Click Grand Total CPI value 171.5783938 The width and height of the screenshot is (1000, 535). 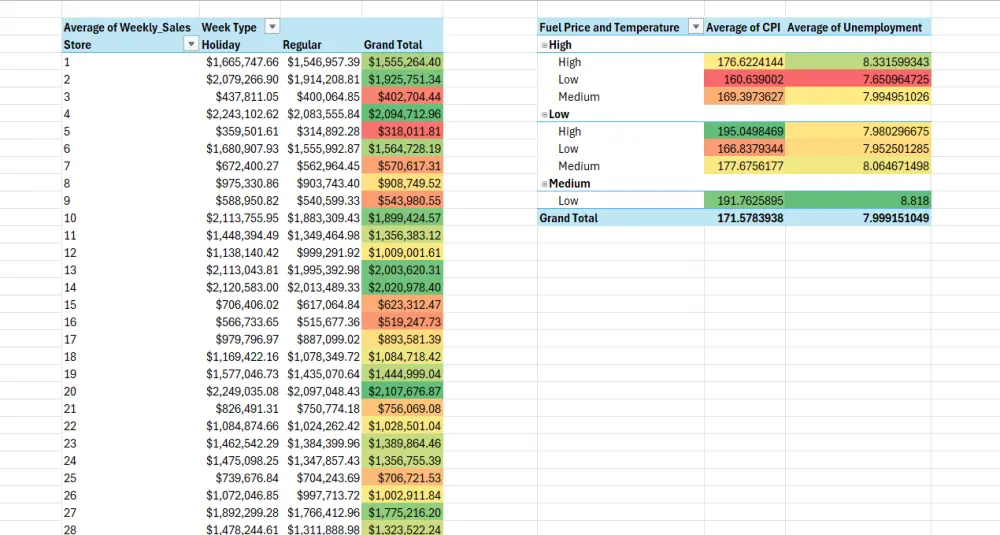(x=745, y=218)
